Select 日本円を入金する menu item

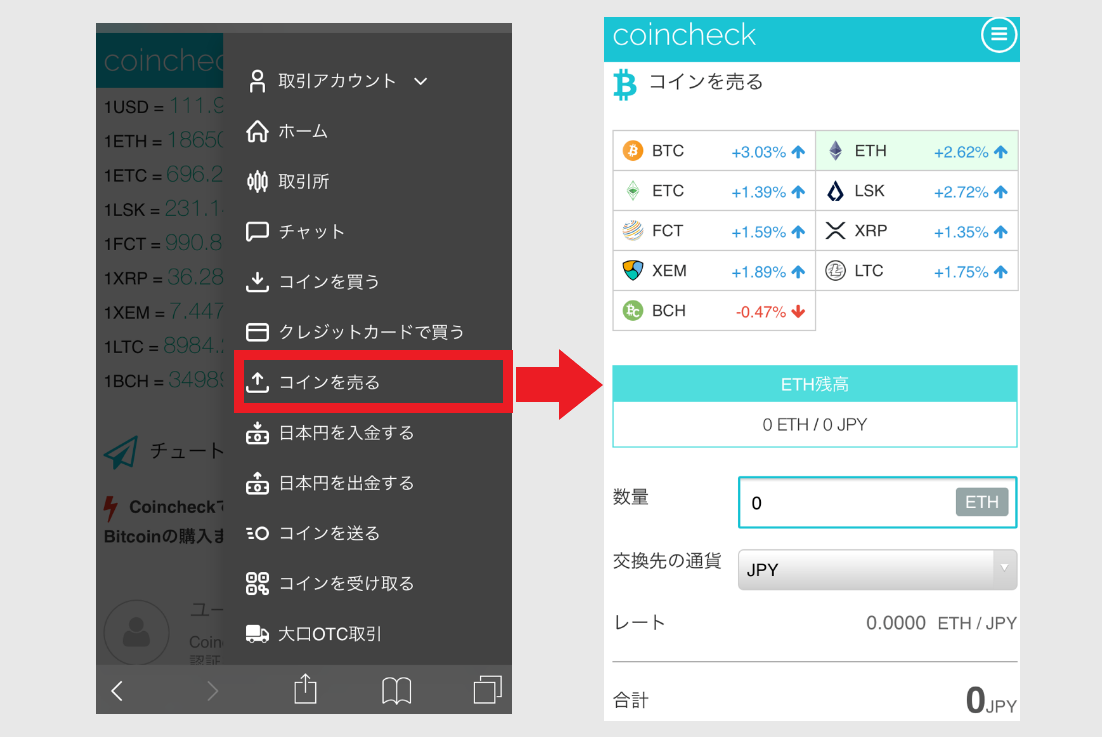(x=346, y=433)
